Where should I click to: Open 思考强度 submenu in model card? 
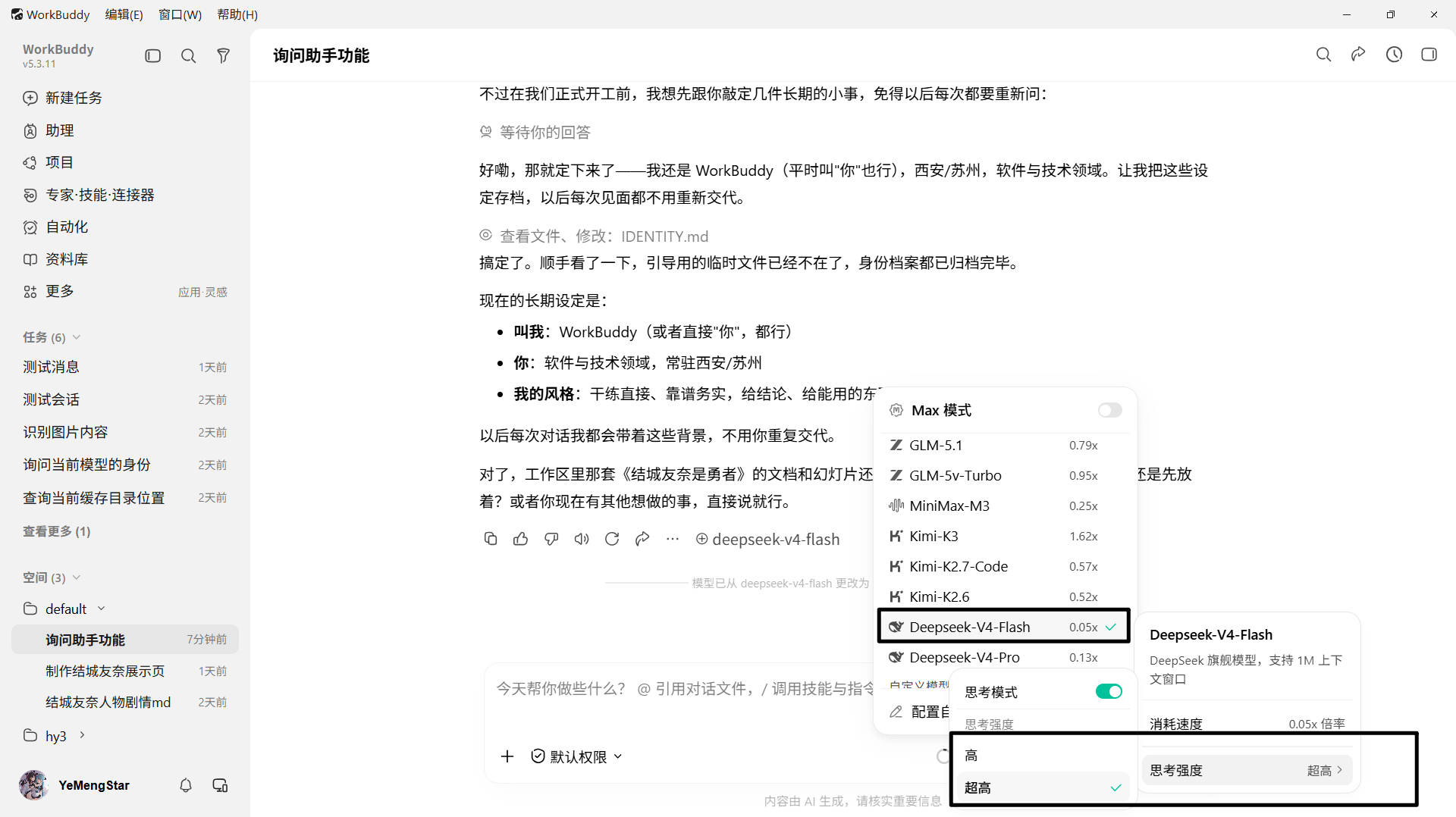coord(1247,770)
